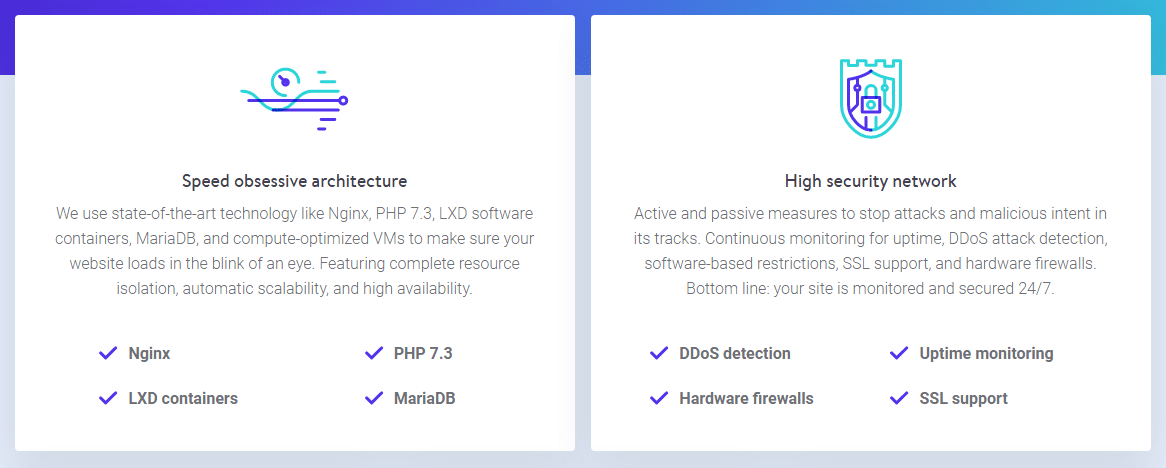Click the checkmark icon beside PHP 7.3
This screenshot has width=1166, height=468.
(x=374, y=353)
